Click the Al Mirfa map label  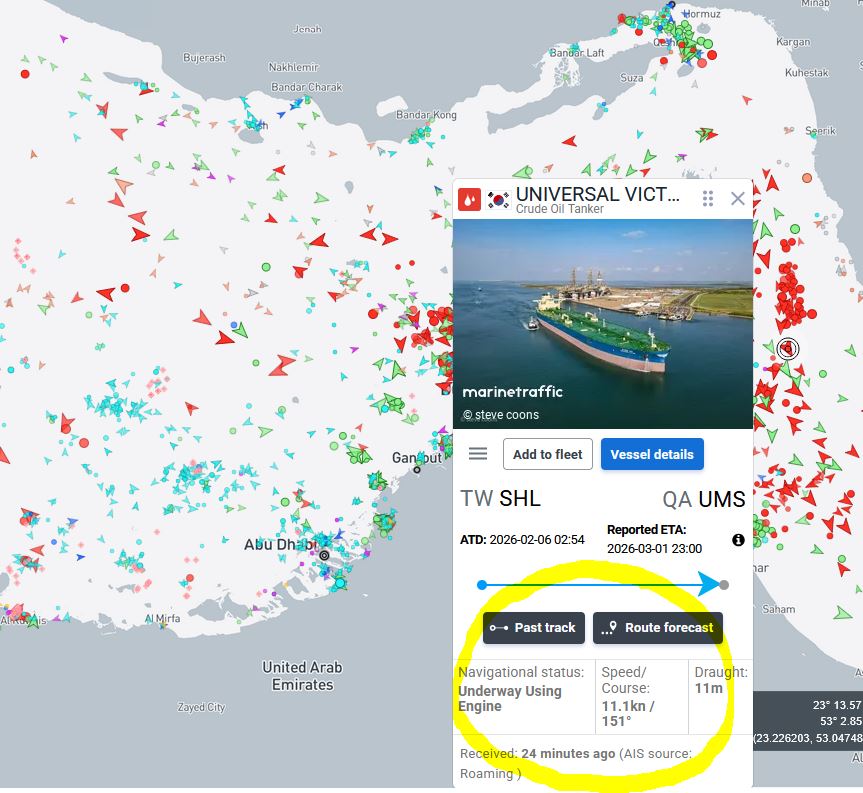(x=163, y=618)
